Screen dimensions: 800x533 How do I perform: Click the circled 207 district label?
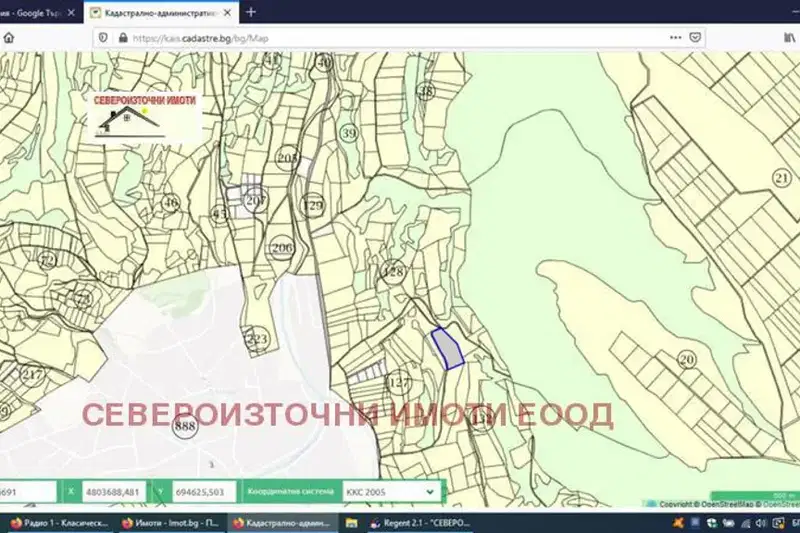point(255,200)
